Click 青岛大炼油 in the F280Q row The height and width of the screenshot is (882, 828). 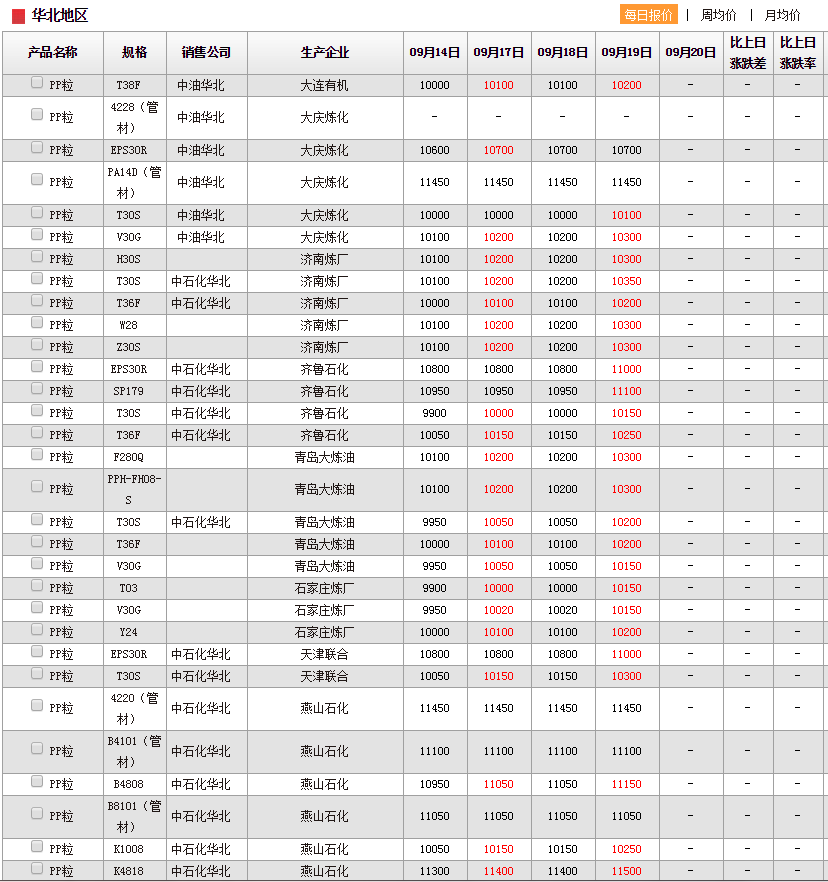[325, 457]
